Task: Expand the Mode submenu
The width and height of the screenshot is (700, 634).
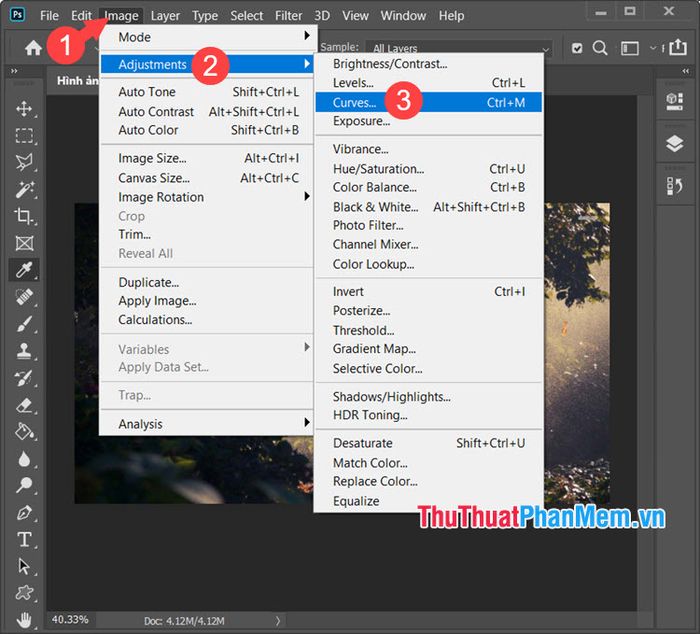Action: pyautogui.click(x=207, y=37)
